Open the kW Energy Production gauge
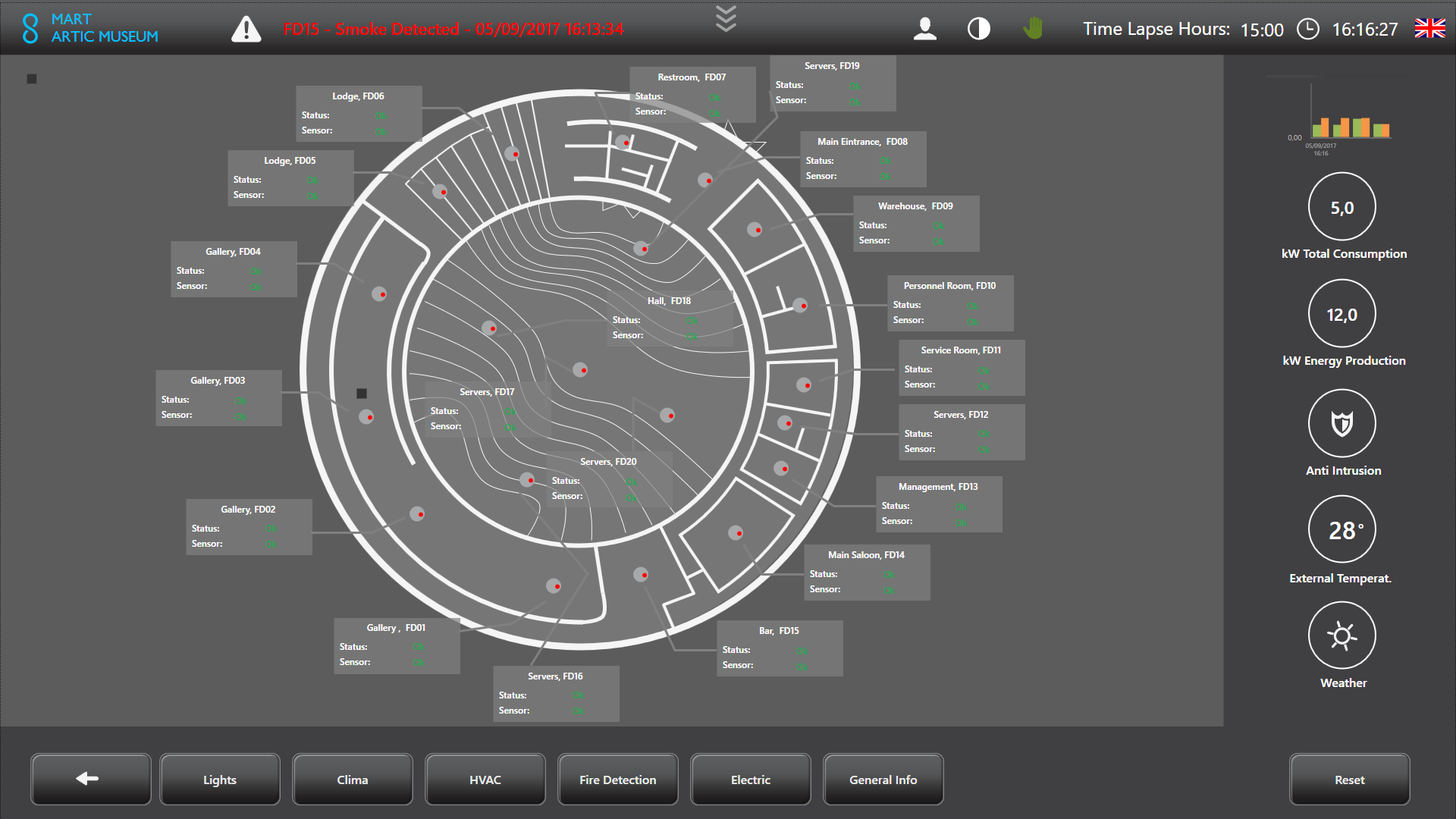The image size is (1456, 819). pyautogui.click(x=1341, y=313)
